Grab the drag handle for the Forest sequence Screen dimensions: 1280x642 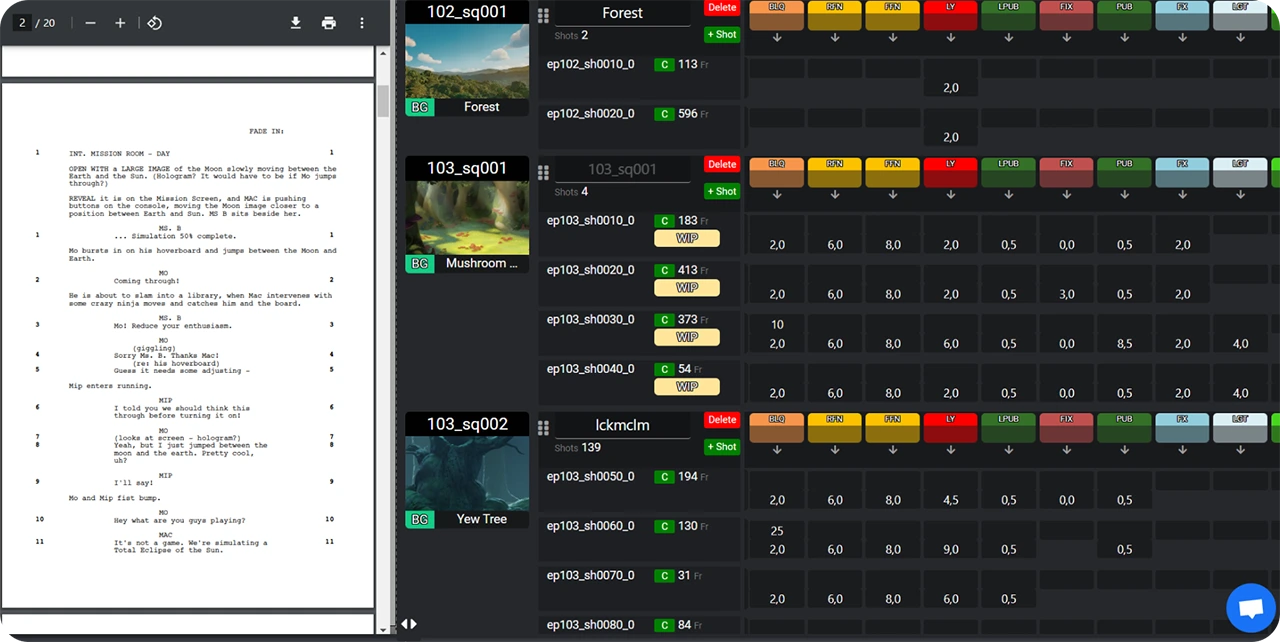543,15
